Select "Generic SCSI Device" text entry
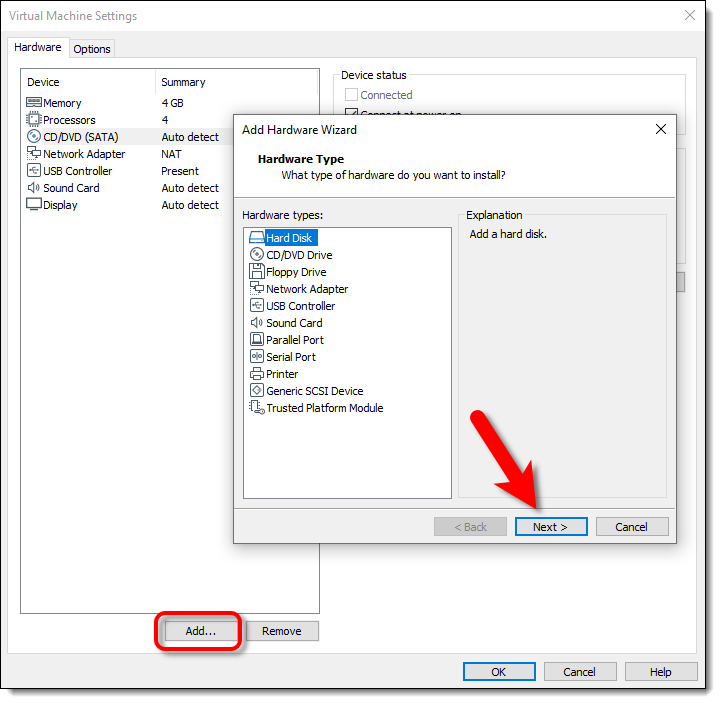 315,391
